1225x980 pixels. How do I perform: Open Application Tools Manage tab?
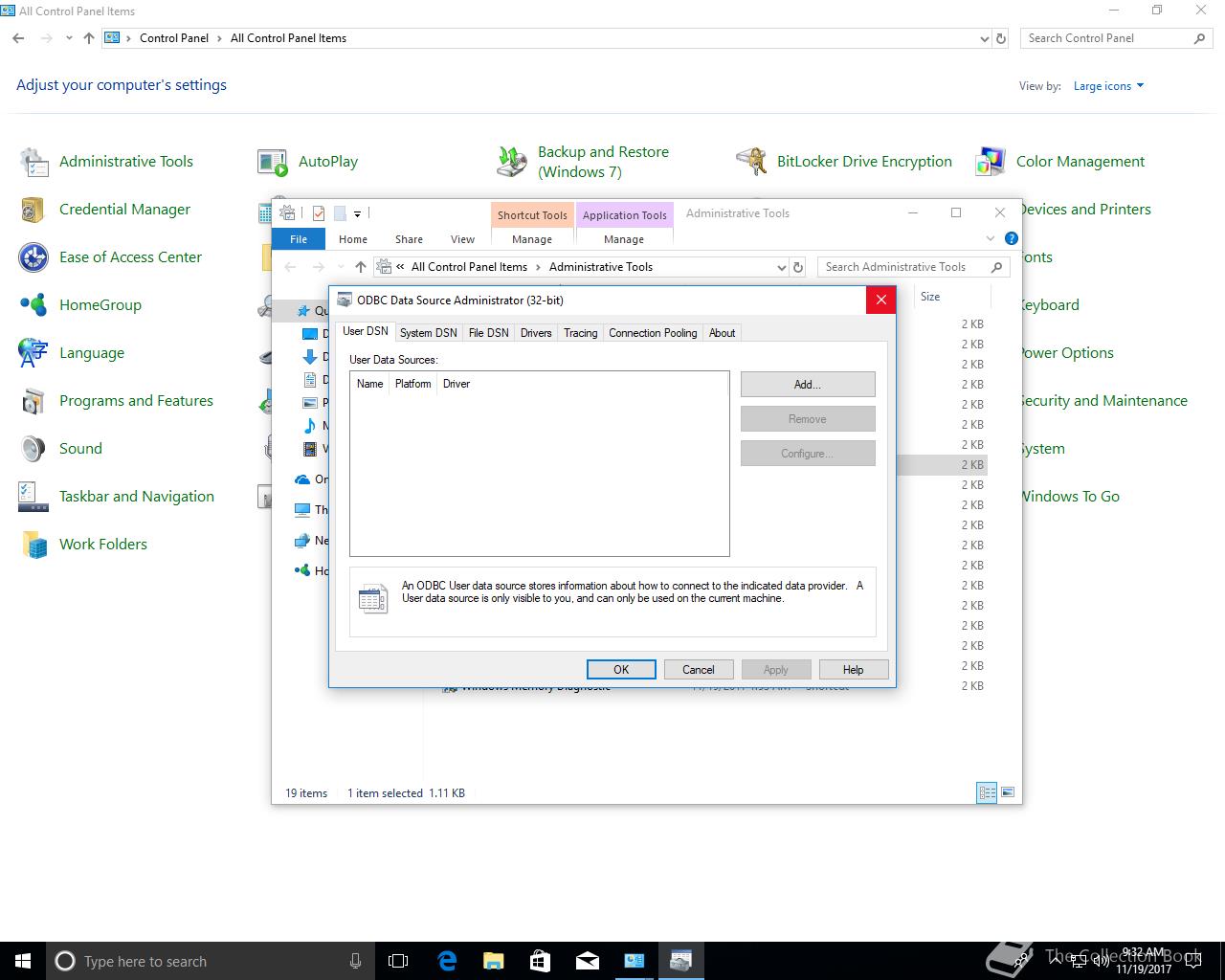(624, 239)
